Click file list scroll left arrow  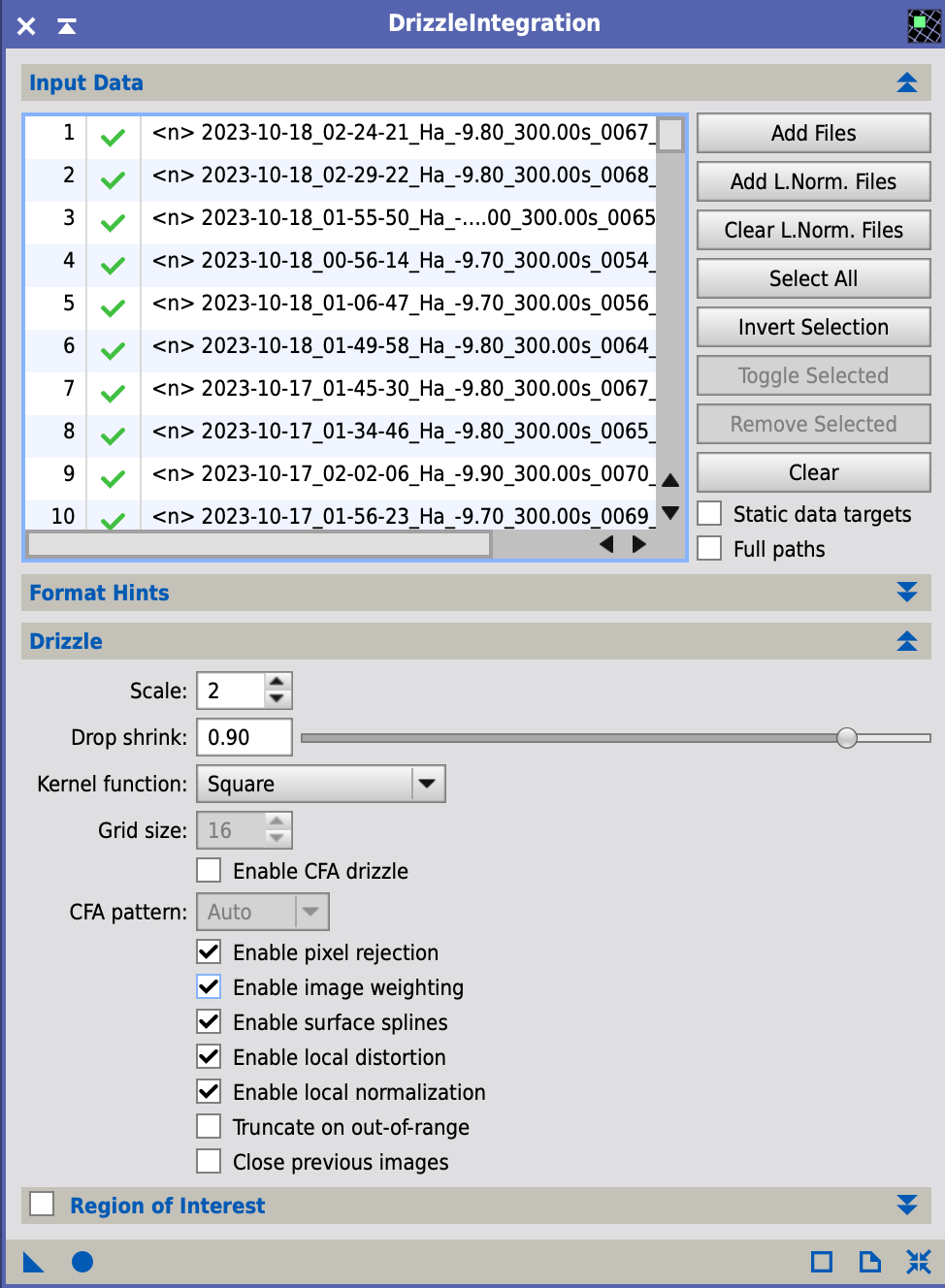[x=607, y=544]
